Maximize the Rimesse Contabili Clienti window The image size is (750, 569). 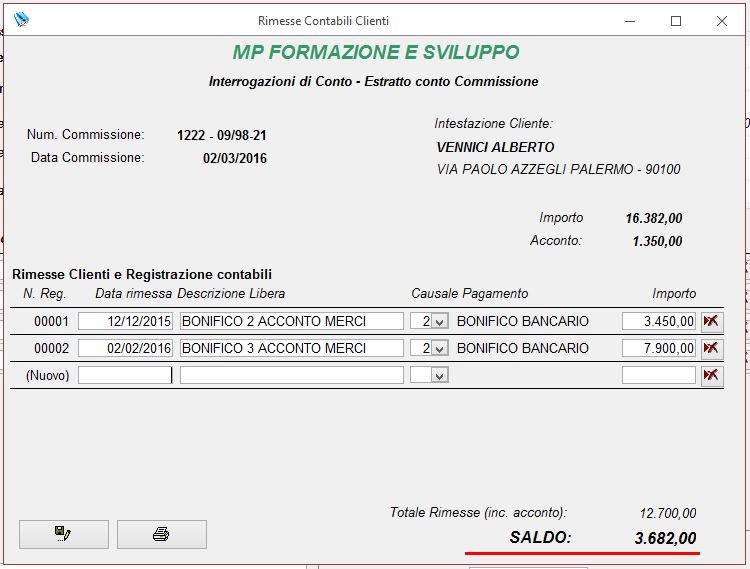click(x=676, y=21)
